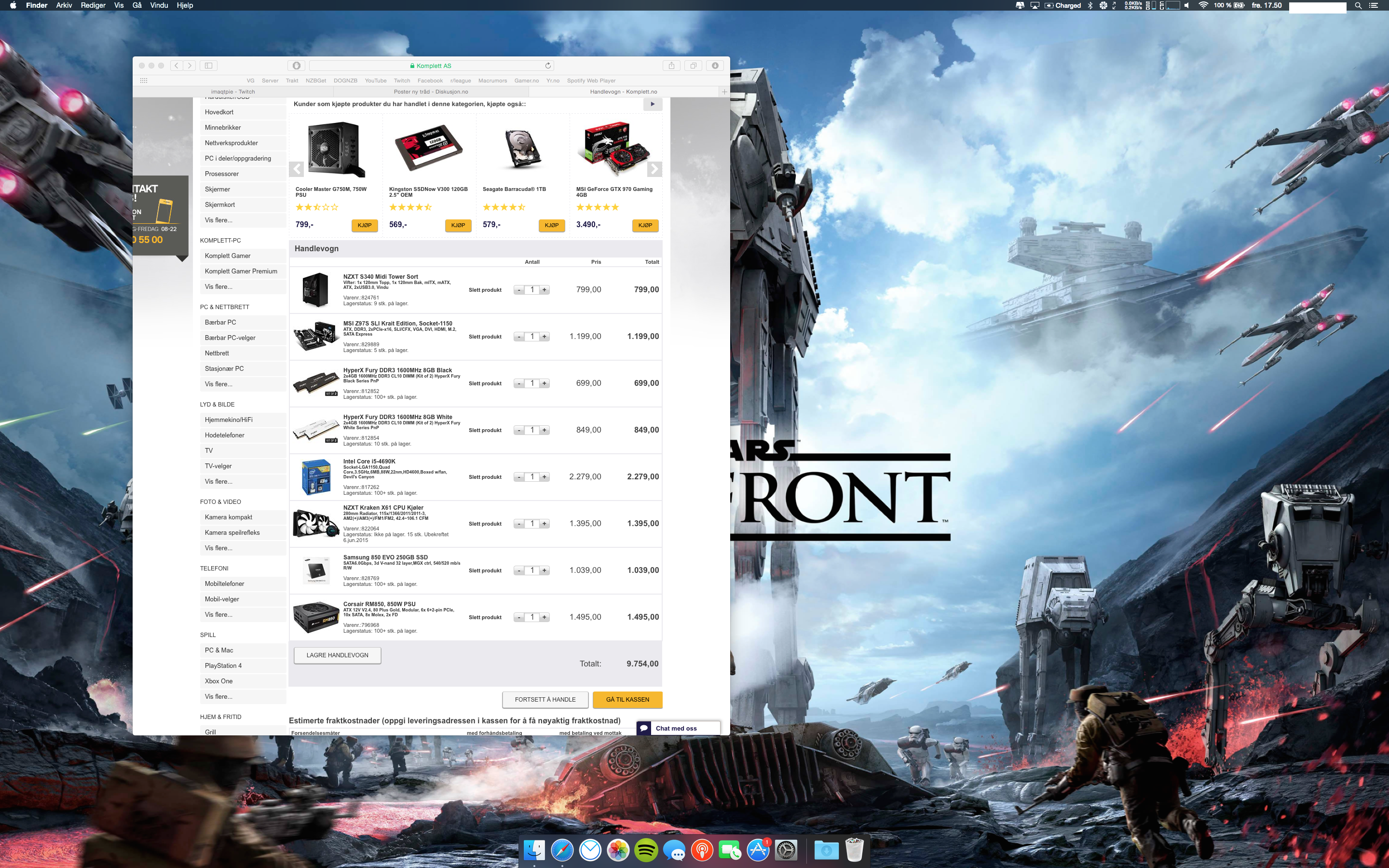Viewport: 1389px width, 868px height.
Task: Open Finder from the Dock
Action: 534,850
